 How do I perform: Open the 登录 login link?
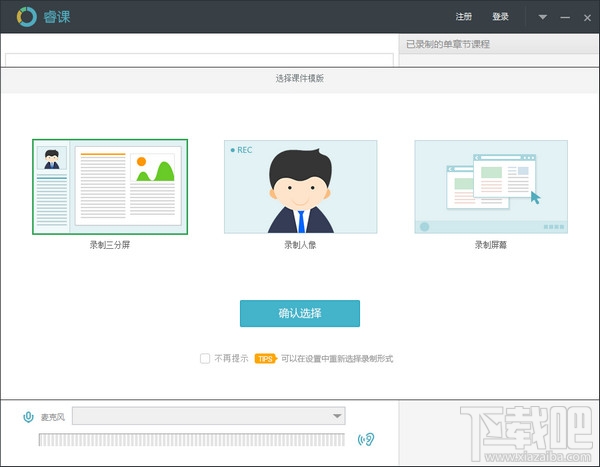pos(500,17)
